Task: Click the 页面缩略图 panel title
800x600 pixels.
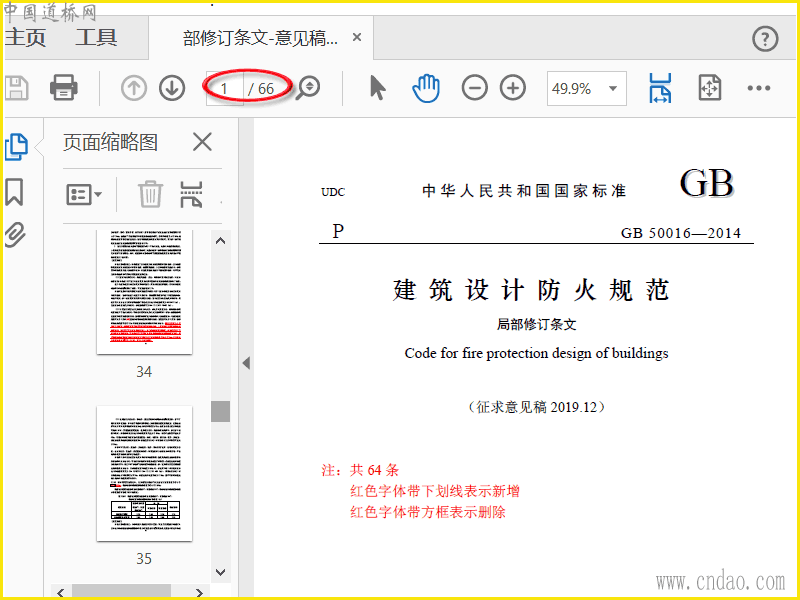Action: tap(110, 142)
